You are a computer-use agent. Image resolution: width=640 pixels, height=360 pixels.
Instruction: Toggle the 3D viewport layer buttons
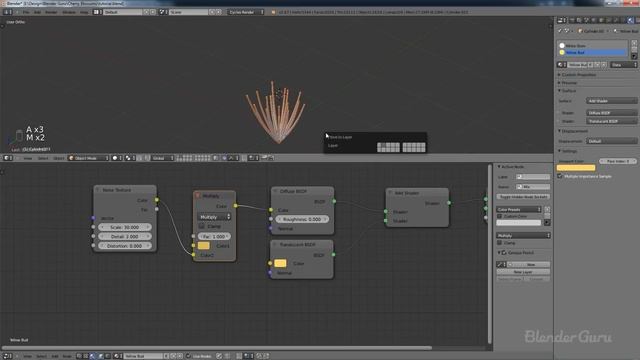(193, 158)
